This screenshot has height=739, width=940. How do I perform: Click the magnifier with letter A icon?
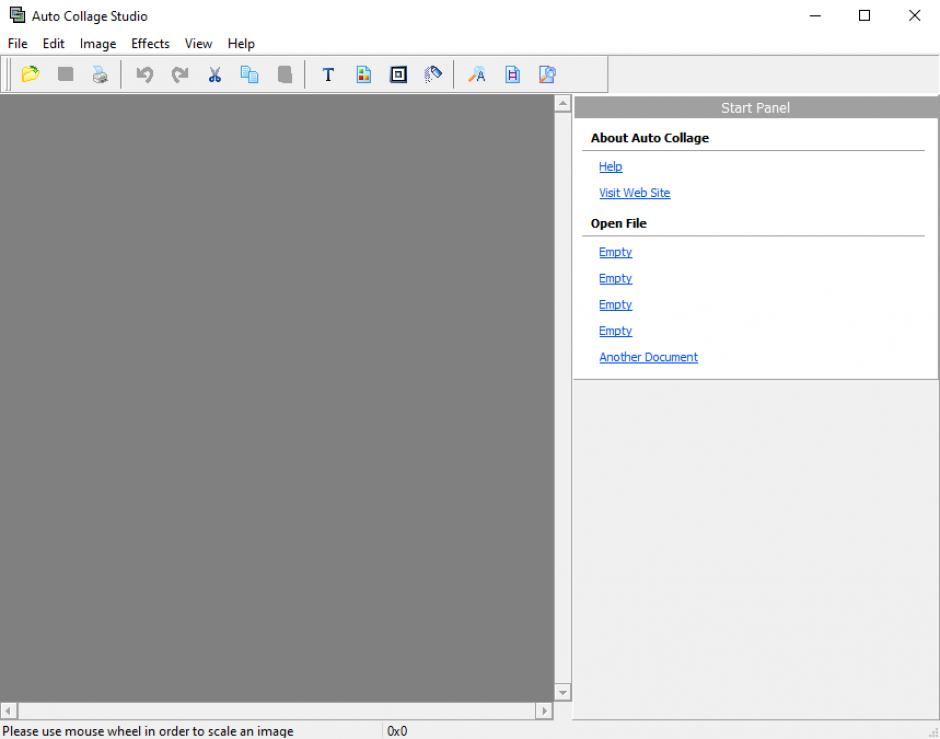pyautogui.click(x=477, y=74)
